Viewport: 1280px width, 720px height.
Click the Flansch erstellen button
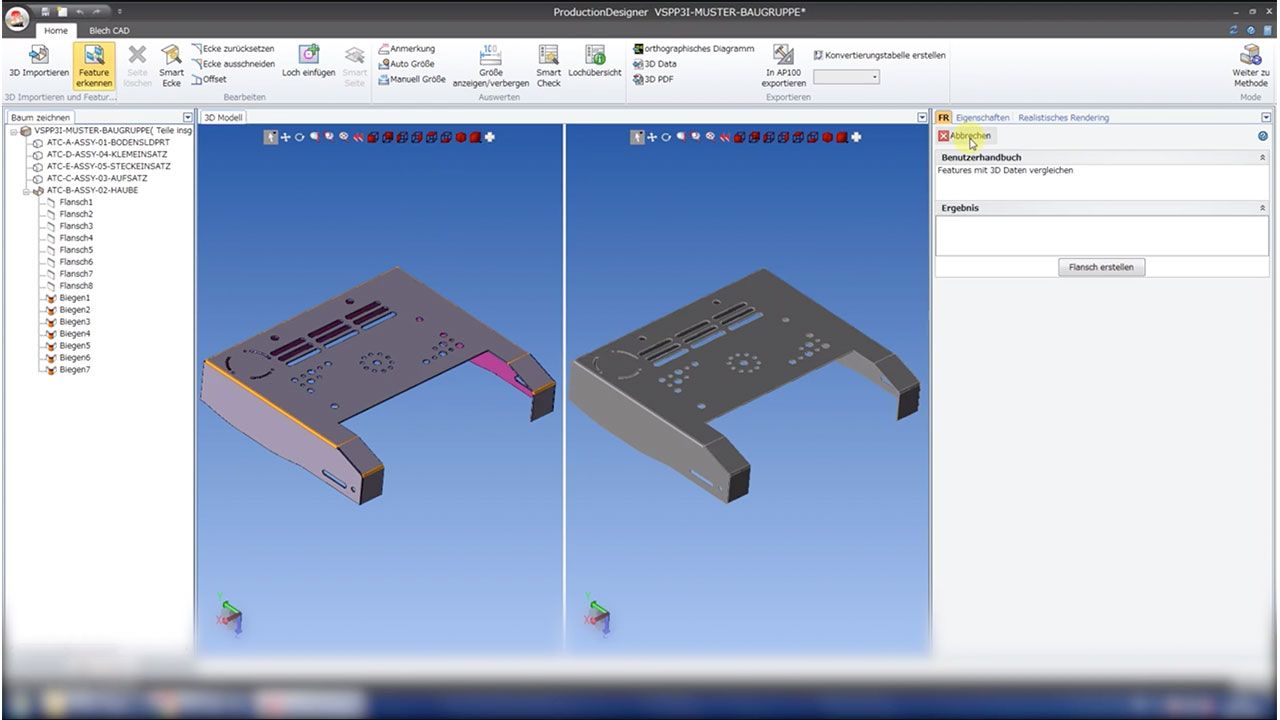pos(1101,267)
